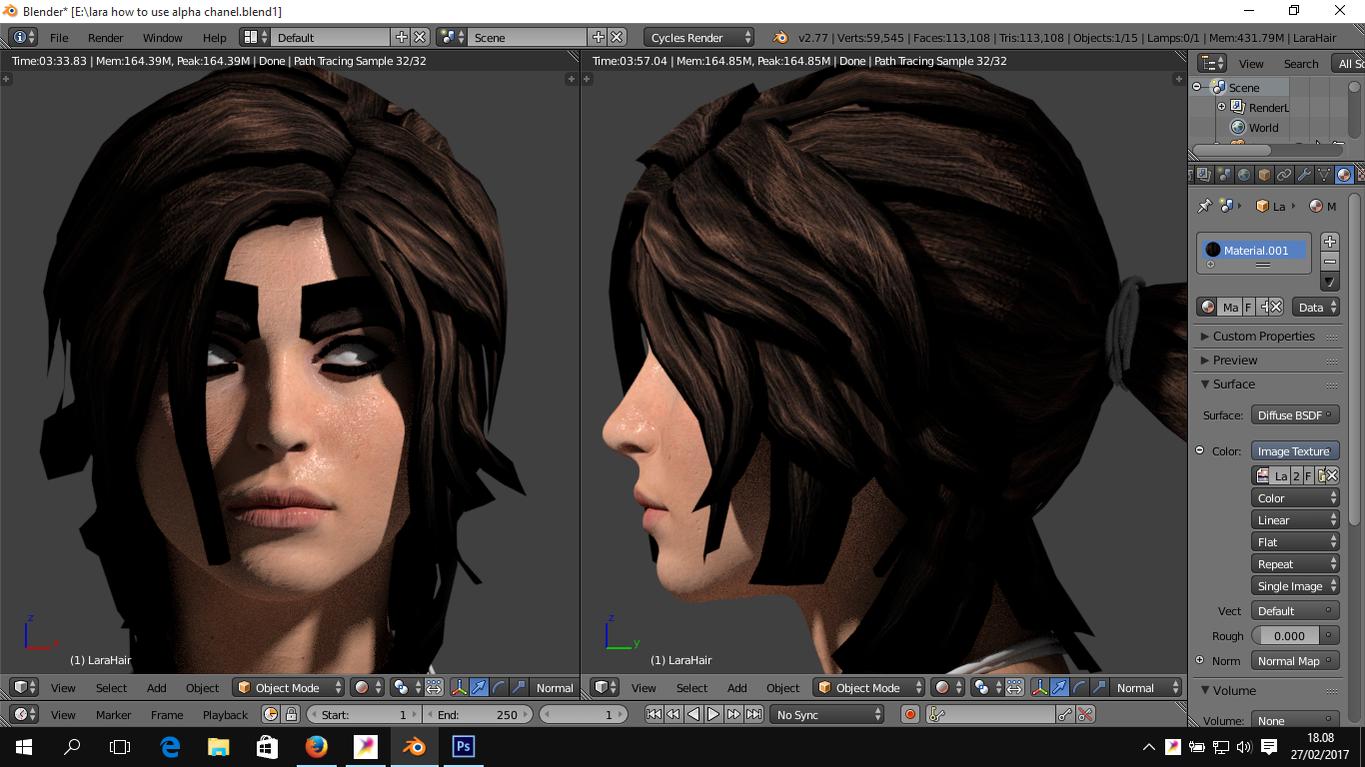This screenshot has width=1365, height=767.
Task: Open the mesh Data triangle properties tab
Action: click(1324, 175)
